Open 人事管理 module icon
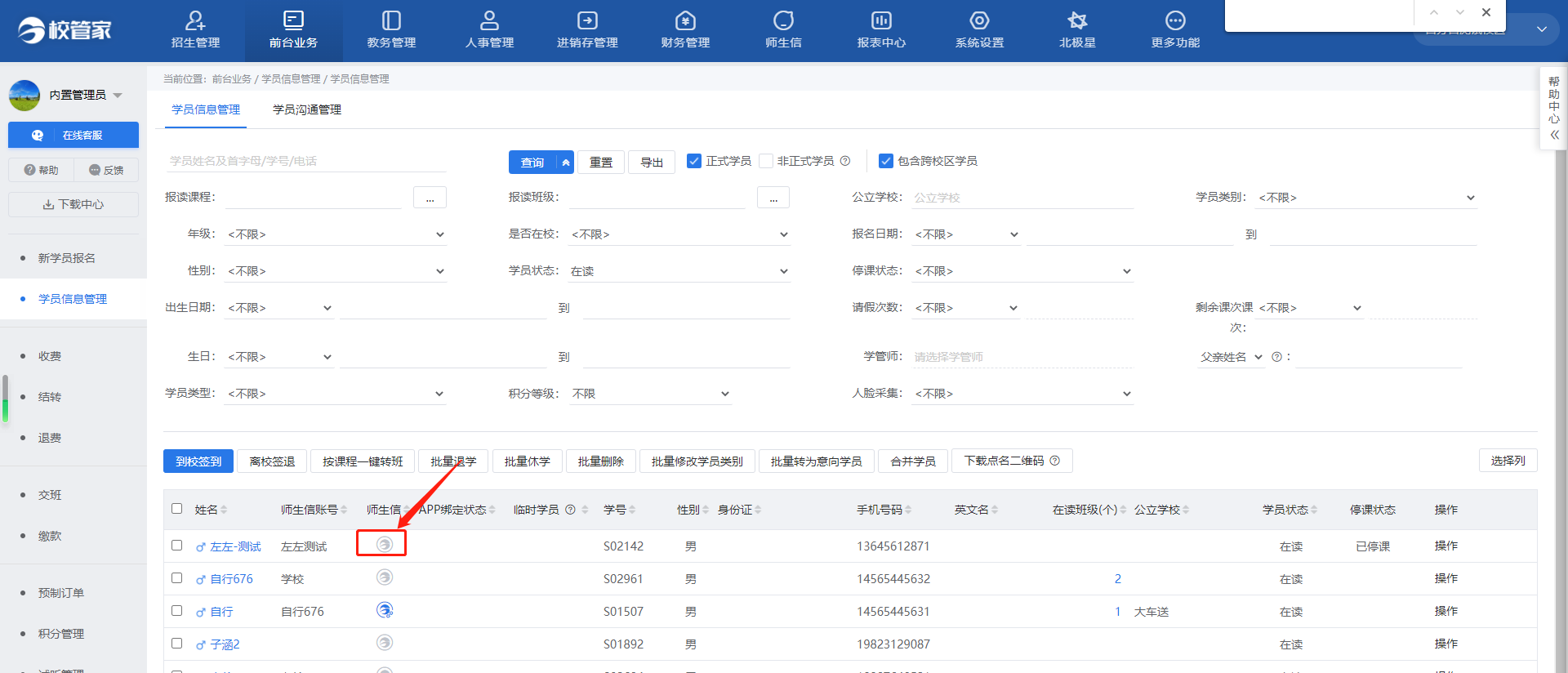 pyautogui.click(x=489, y=20)
